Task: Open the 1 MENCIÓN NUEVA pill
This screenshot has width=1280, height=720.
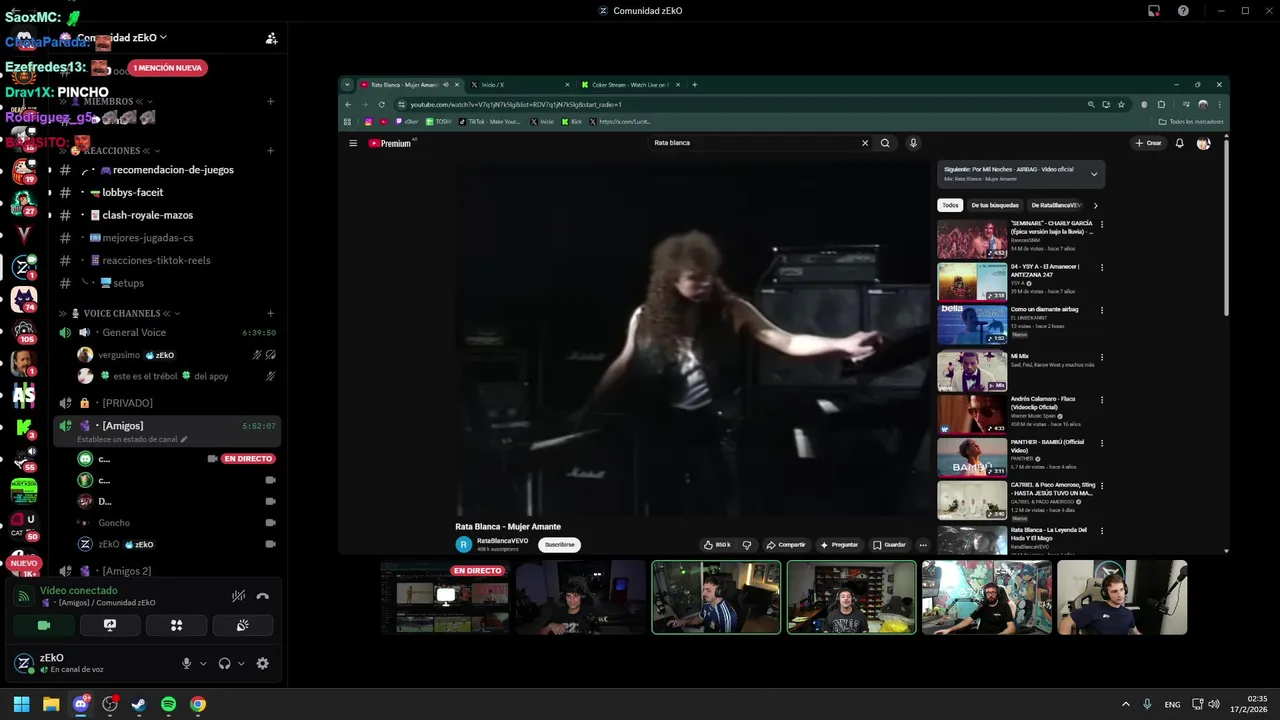Action: (168, 68)
